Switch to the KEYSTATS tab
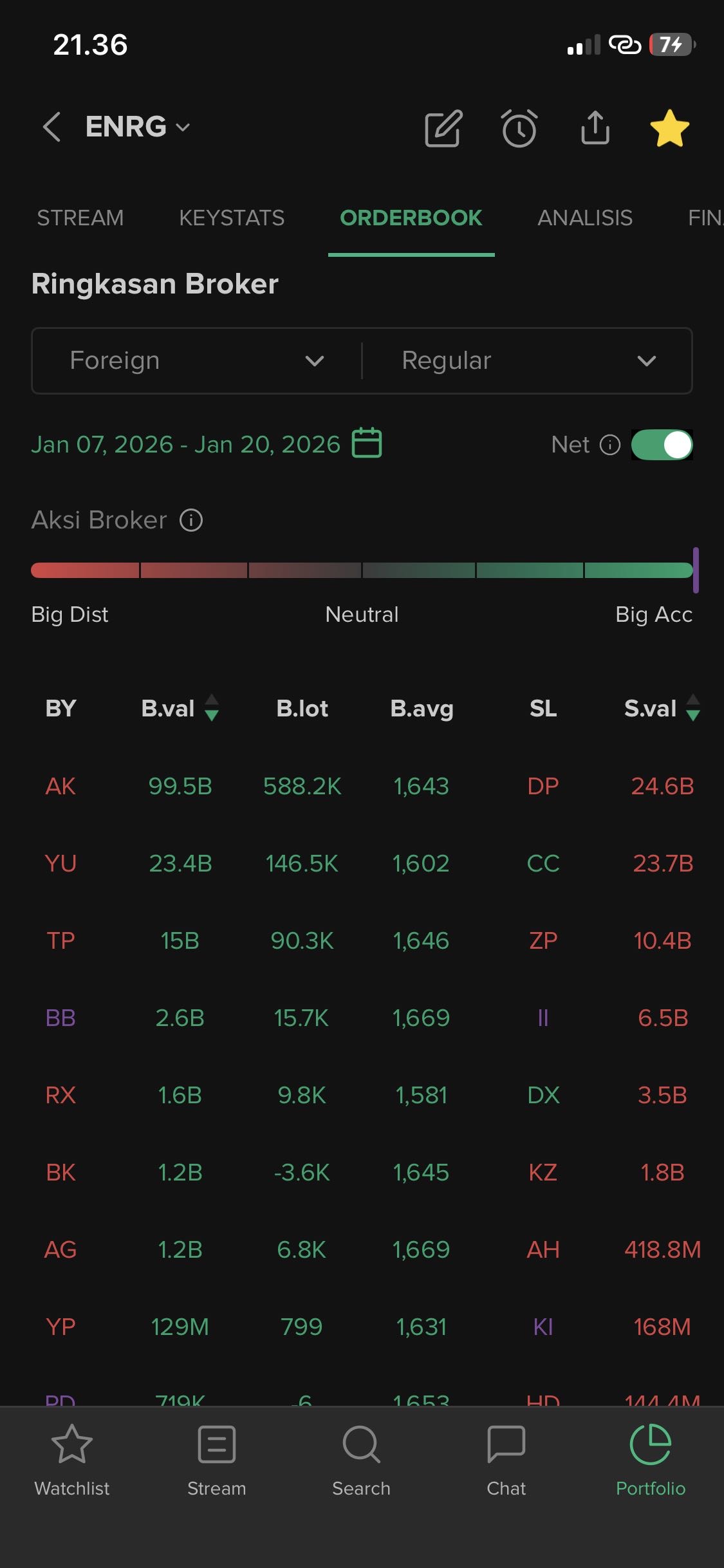This screenshot has height=1568, width=724. pyautogui.click(x=232, y=218)
